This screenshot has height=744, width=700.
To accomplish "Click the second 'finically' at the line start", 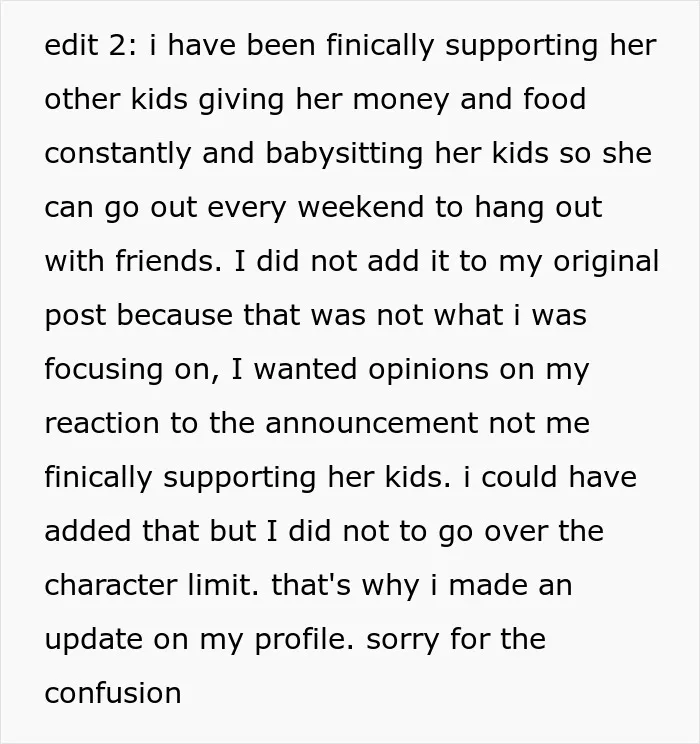I will tap(98, 479).
